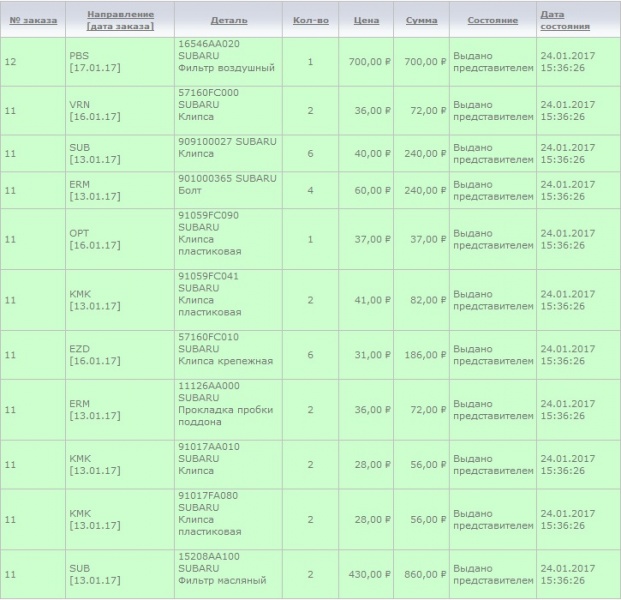Screen dimensions: 621x600
Task: Sort by the № заказа column header
Action: pyautogui.click(x=32, y=20)
